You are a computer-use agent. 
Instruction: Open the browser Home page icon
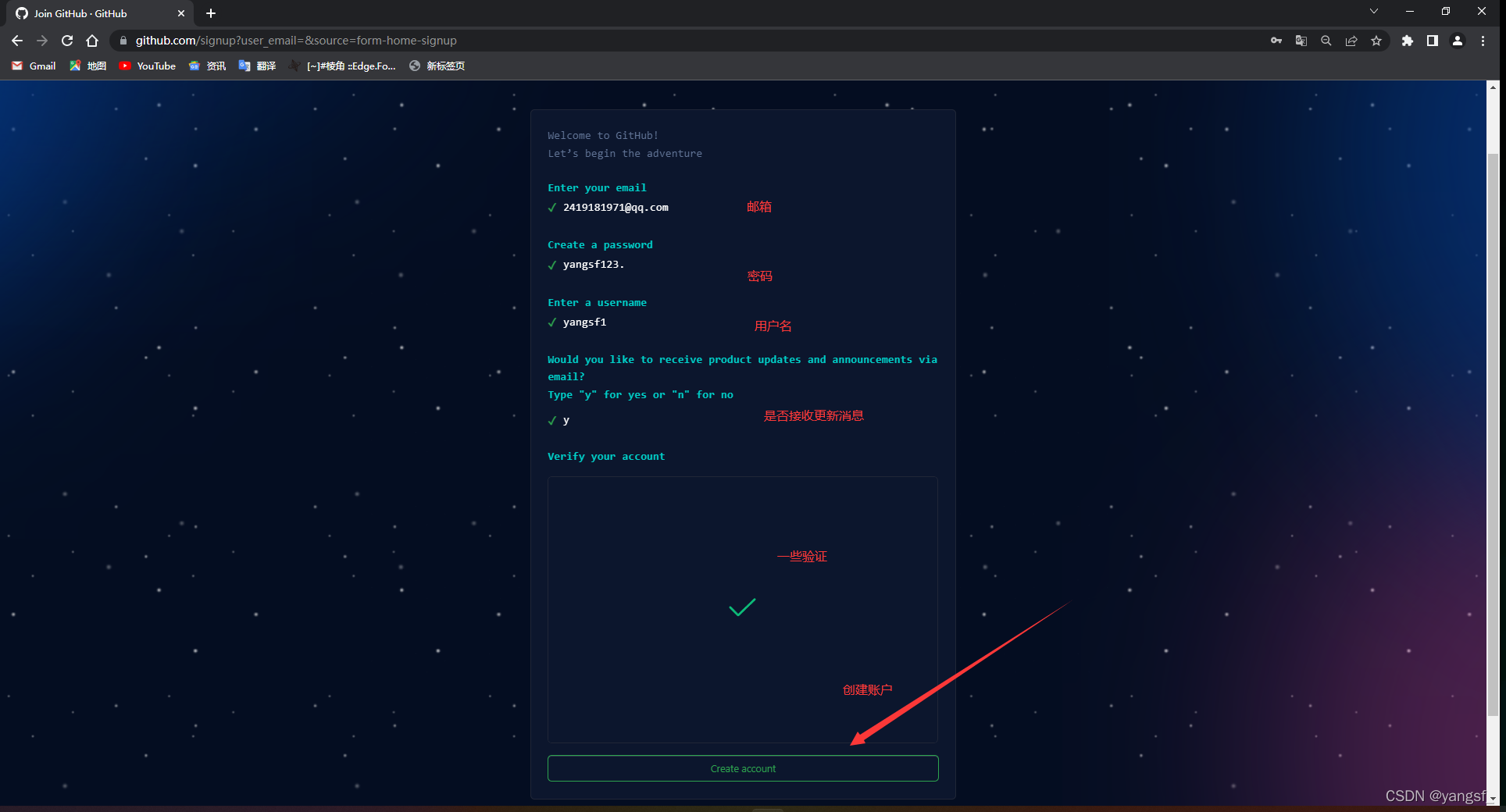pyautogui.click(x=92, y=41)
